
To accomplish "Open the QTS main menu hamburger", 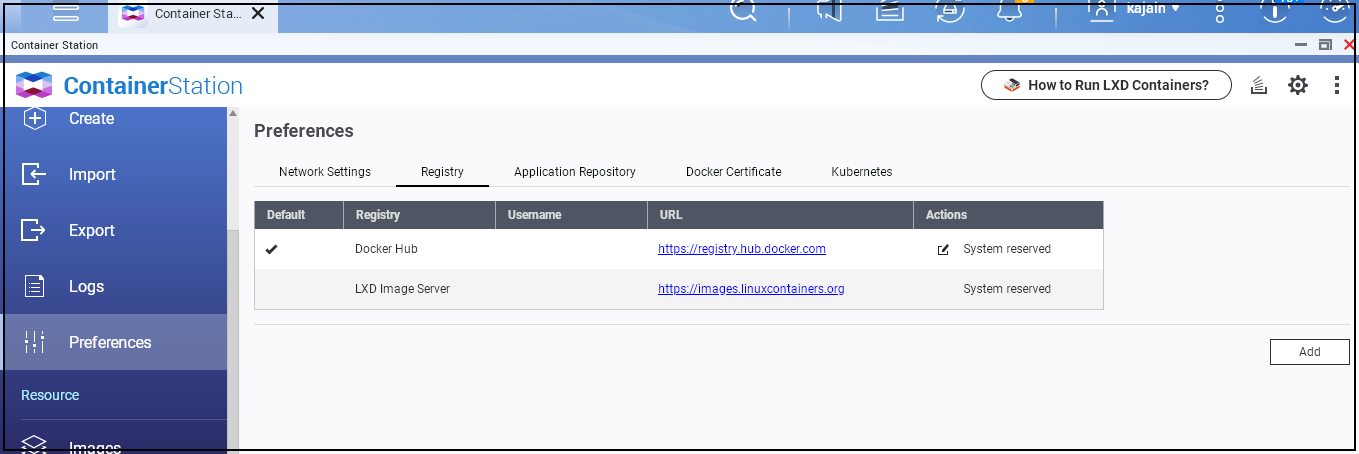I will click(65, 12).
